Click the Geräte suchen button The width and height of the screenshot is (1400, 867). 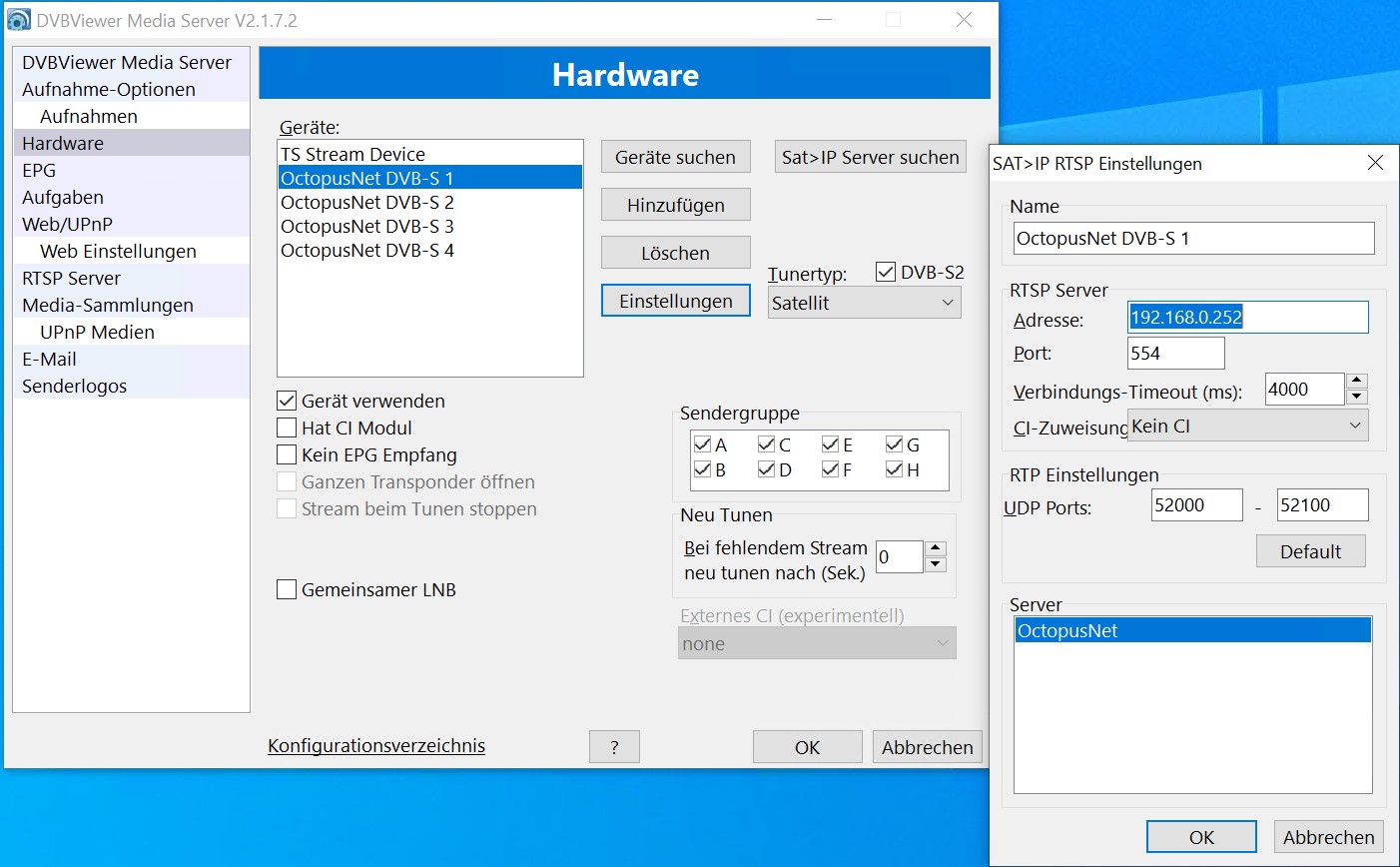point(675,157)
